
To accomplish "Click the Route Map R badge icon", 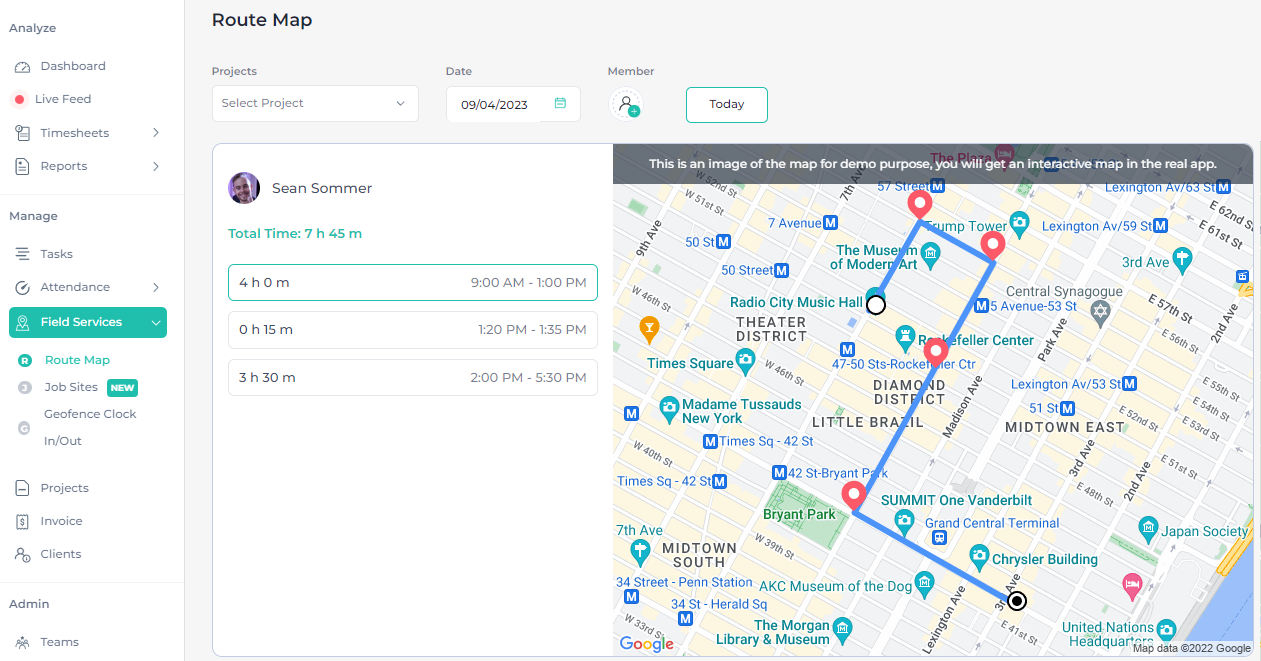I will pos(25,360).
